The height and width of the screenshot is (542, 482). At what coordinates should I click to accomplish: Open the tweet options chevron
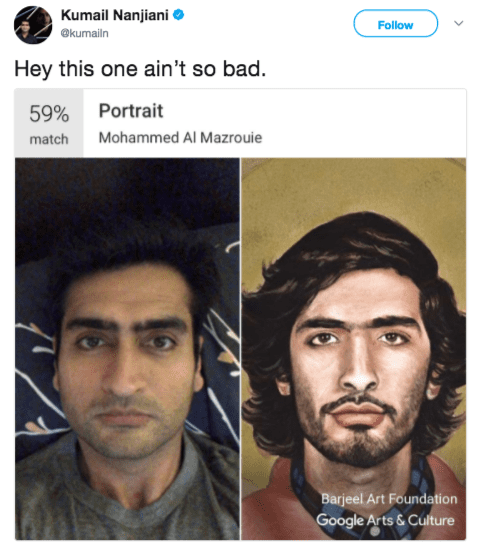[458, 23]
